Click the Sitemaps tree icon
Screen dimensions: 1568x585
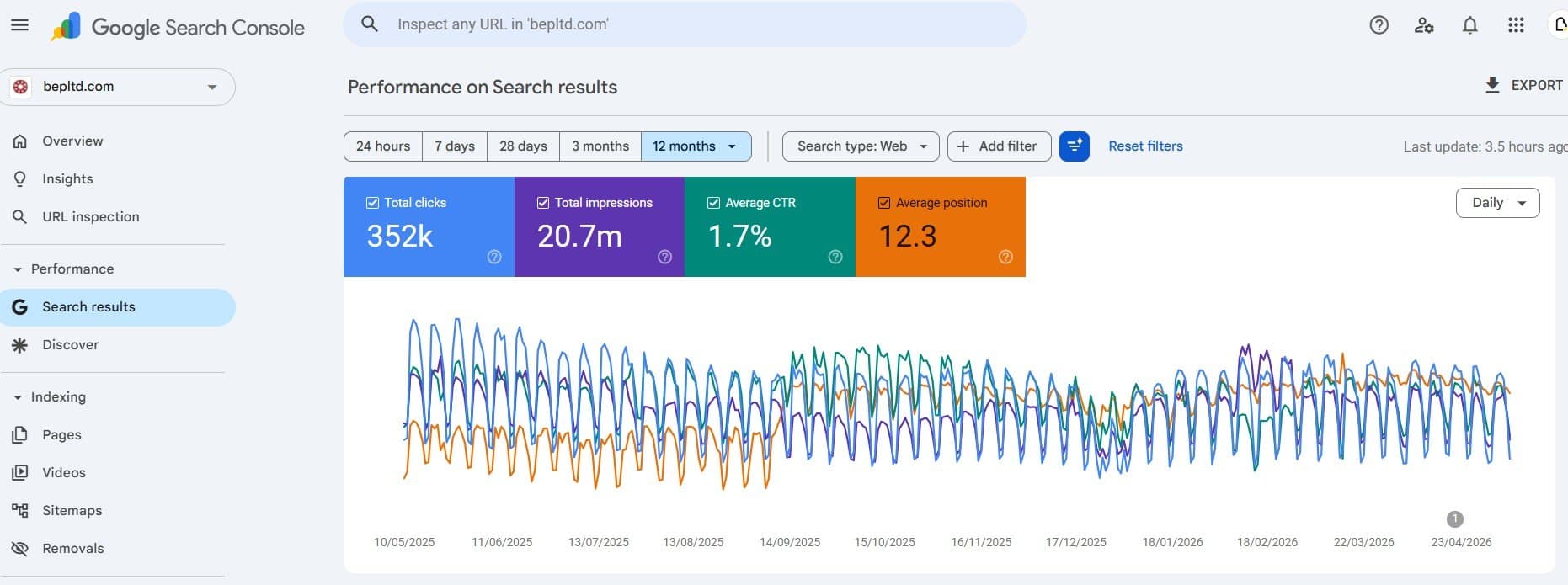point(20,511)
